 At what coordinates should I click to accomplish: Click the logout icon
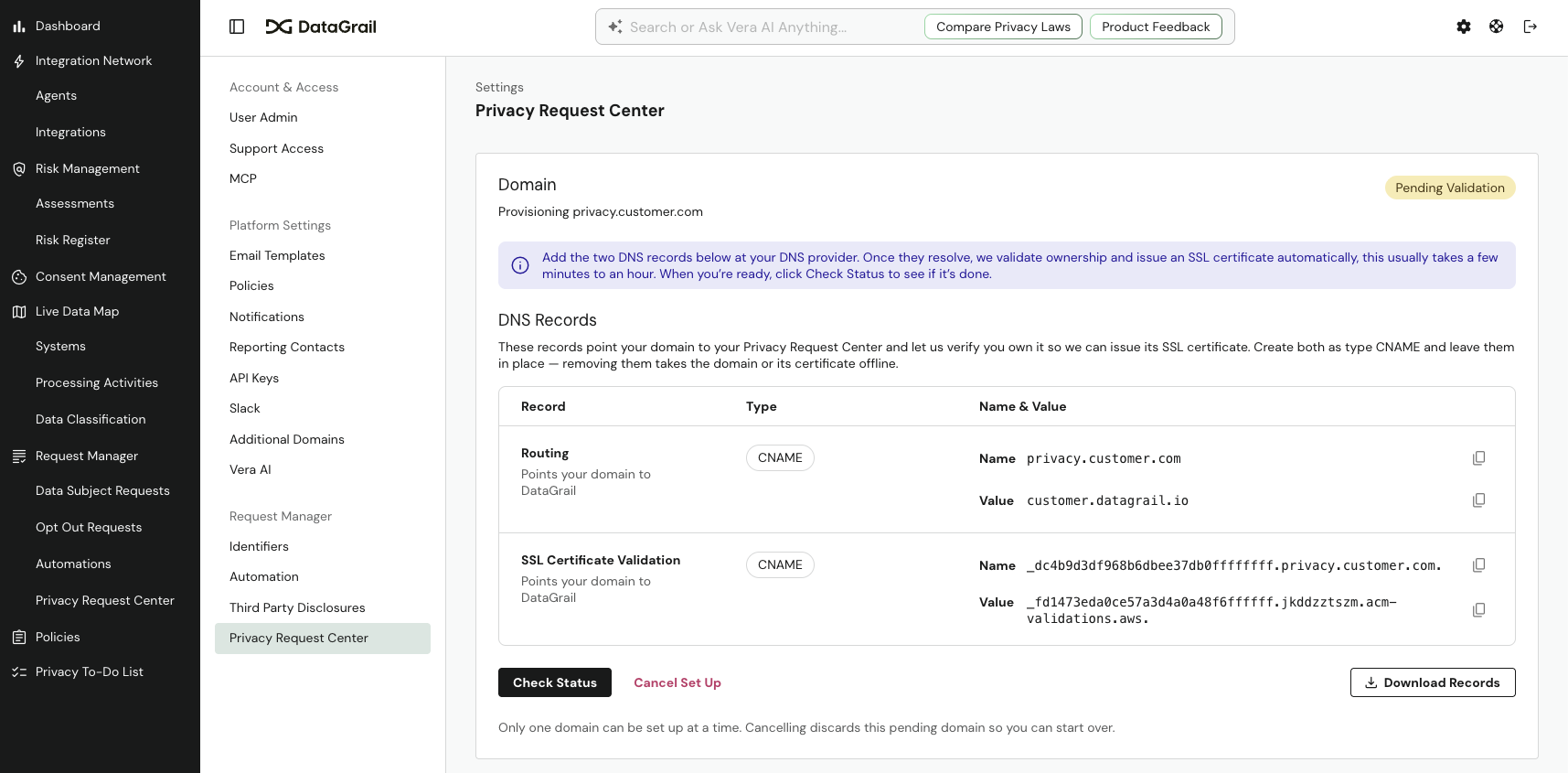point(1531,27)
